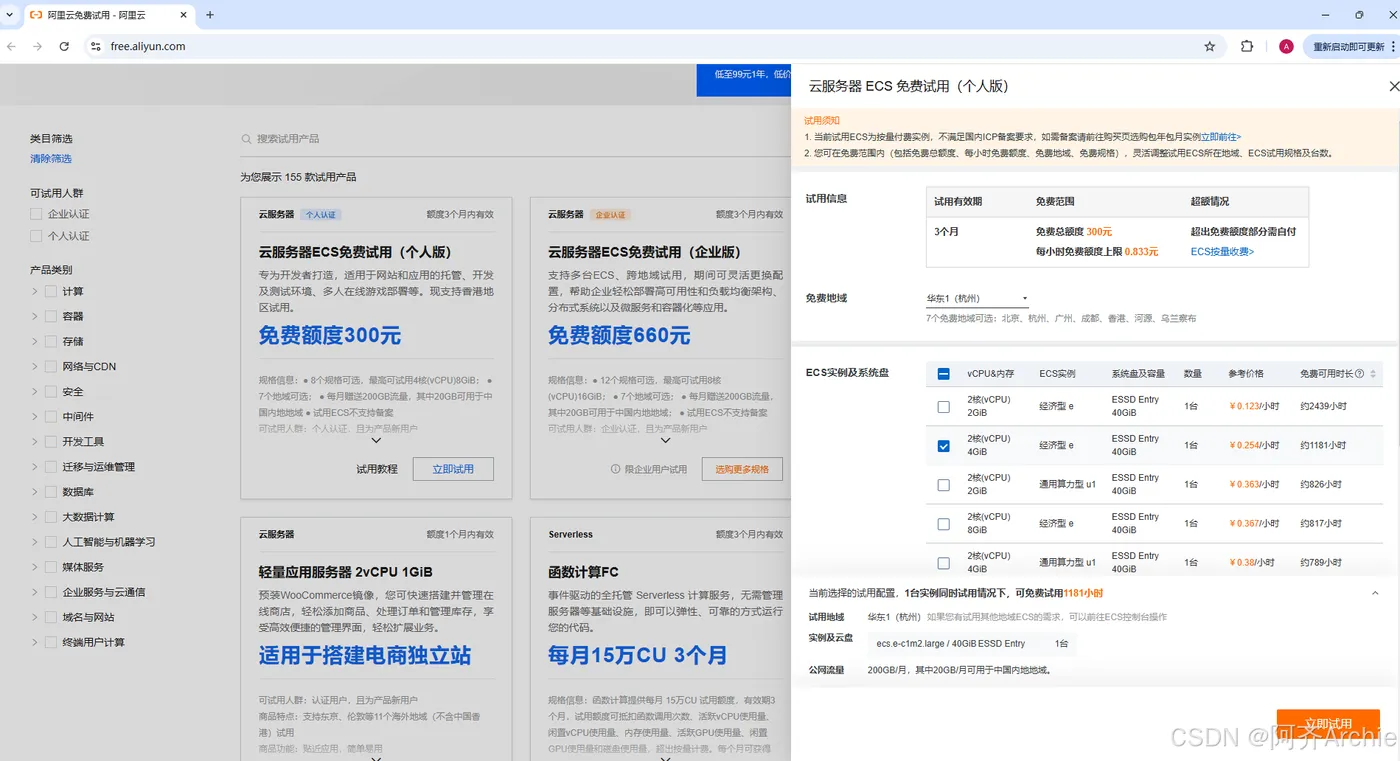
Task: Click the 函数计算FC card title
Action: (x=583, y=572)
